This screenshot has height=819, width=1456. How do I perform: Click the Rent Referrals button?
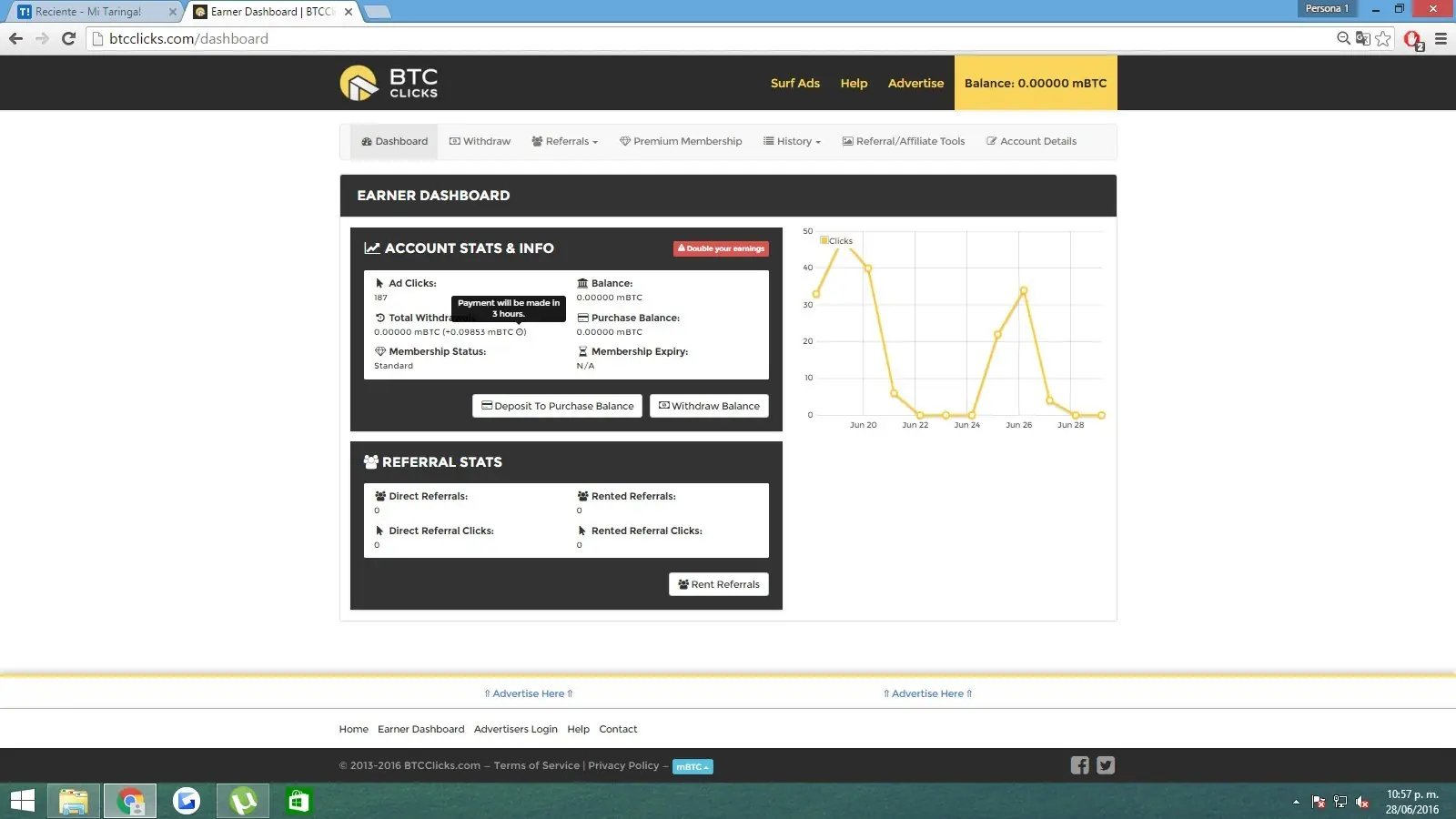(719, 584)
